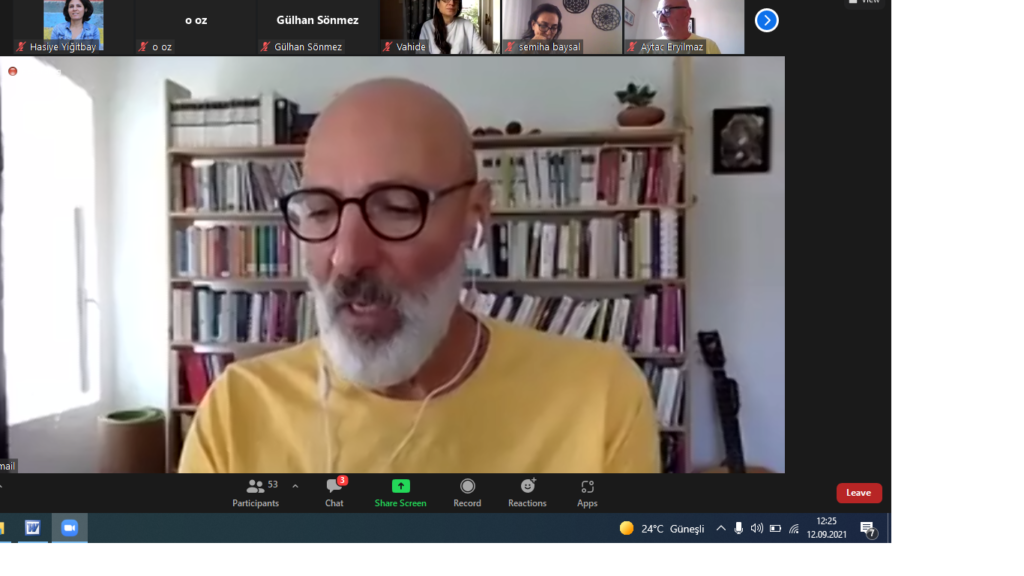This screenshot has height=576, width=1024.
Task: Select Hasiye Yiğitbay's video thumbnail
Action: 73,26
